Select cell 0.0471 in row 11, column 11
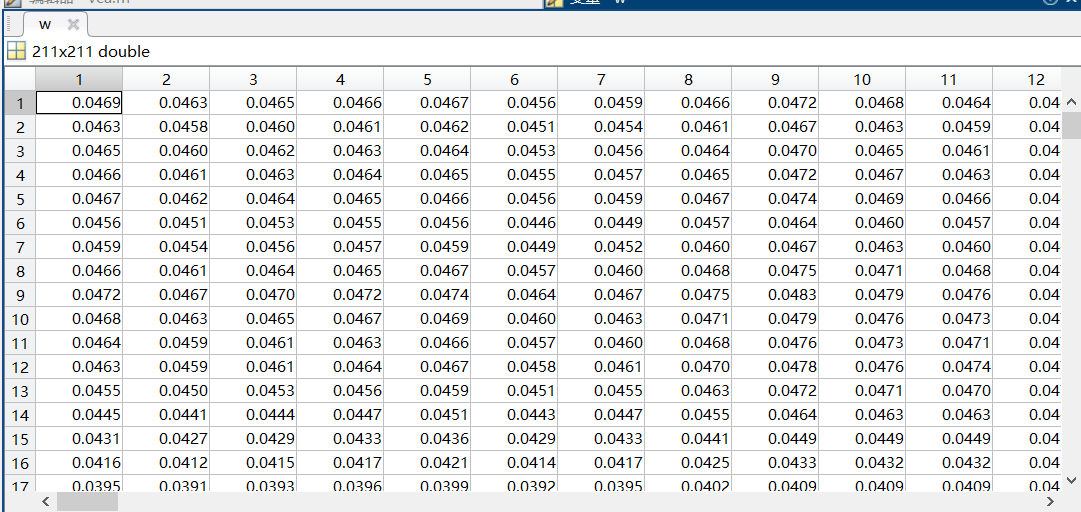 pyautogui.click(x=949, y=342)
